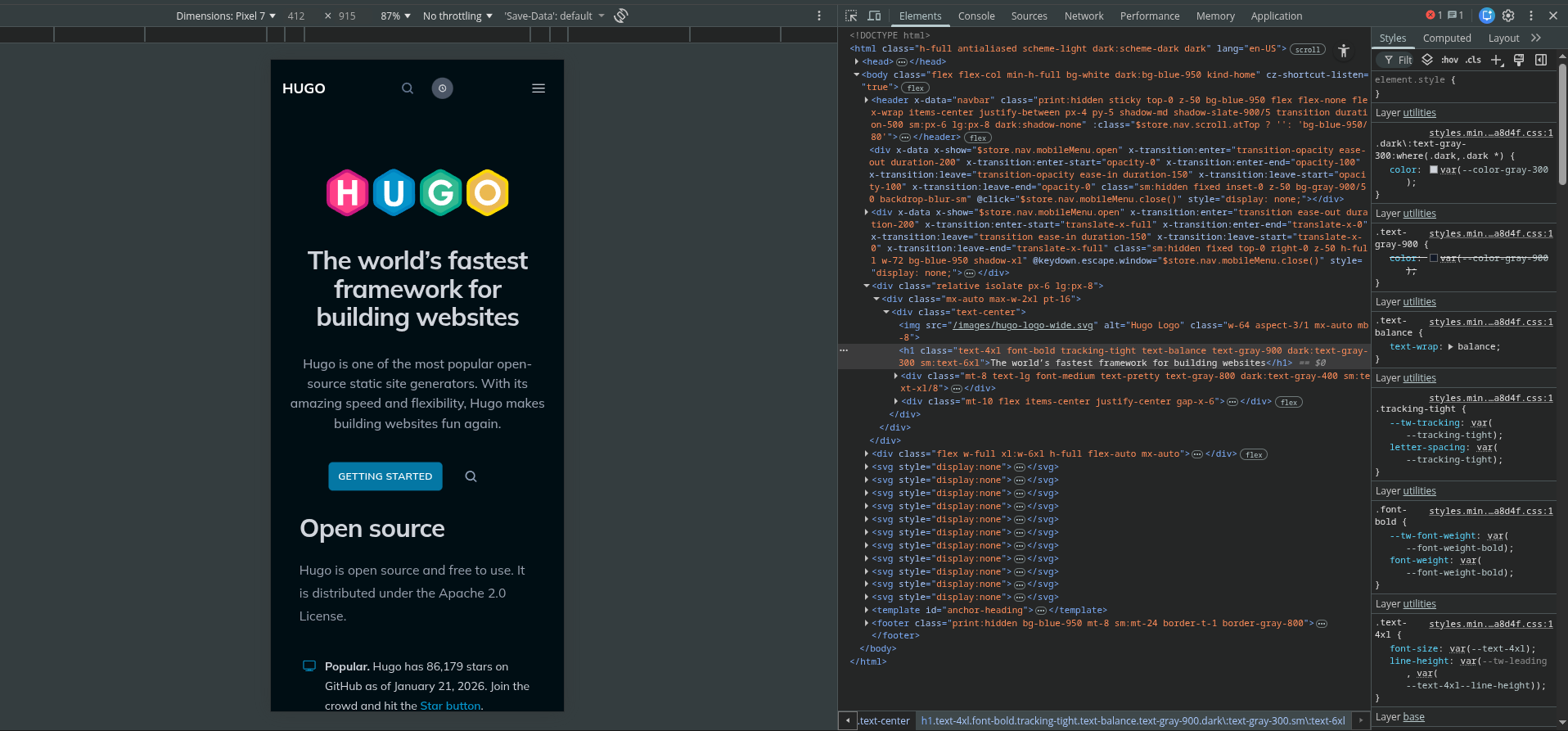1568x731 pixels.
Task: Toggle CSS layers view icon
Action: click(x=1427, y=60)
